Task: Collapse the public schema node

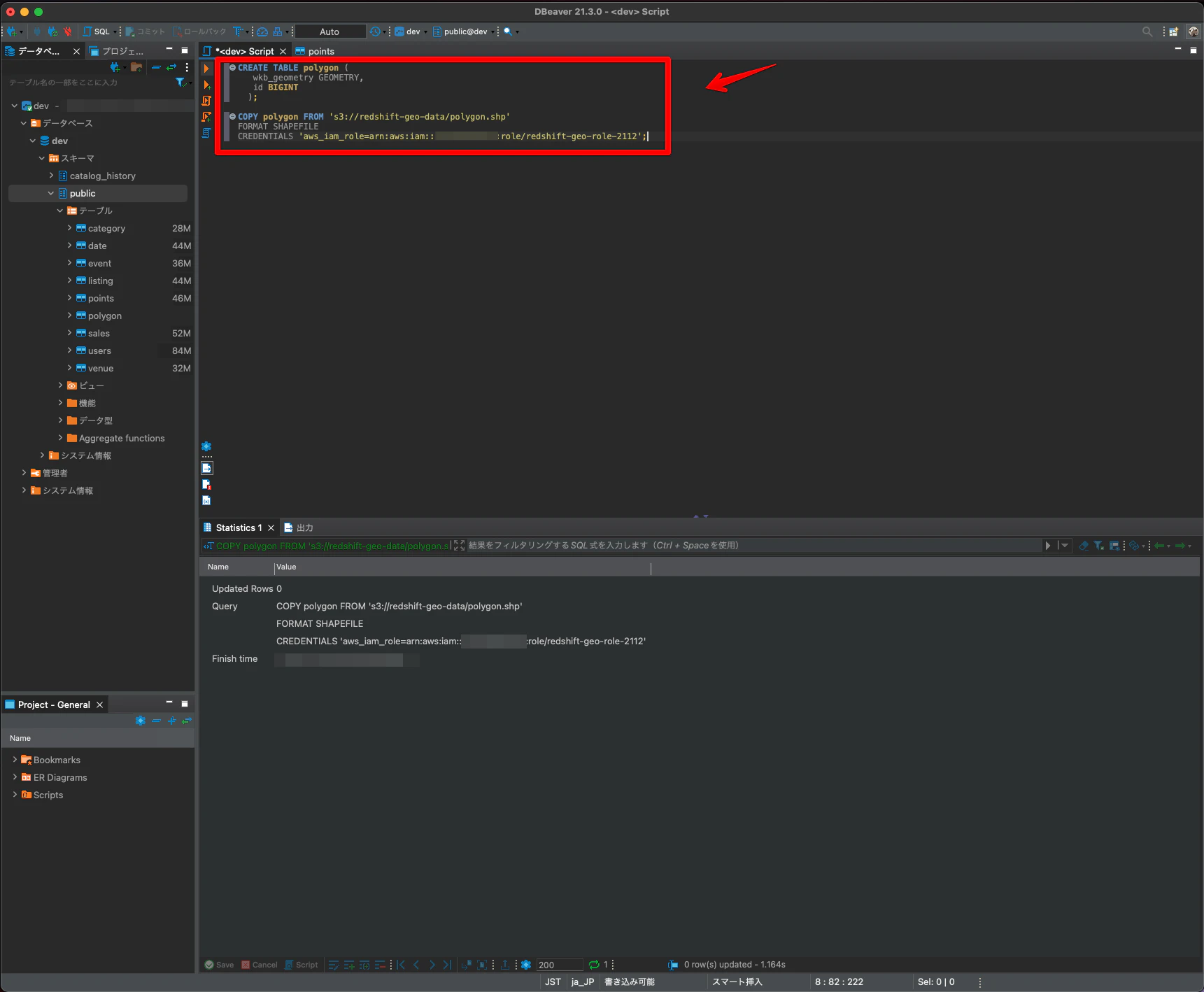Action: click(51, 193)
